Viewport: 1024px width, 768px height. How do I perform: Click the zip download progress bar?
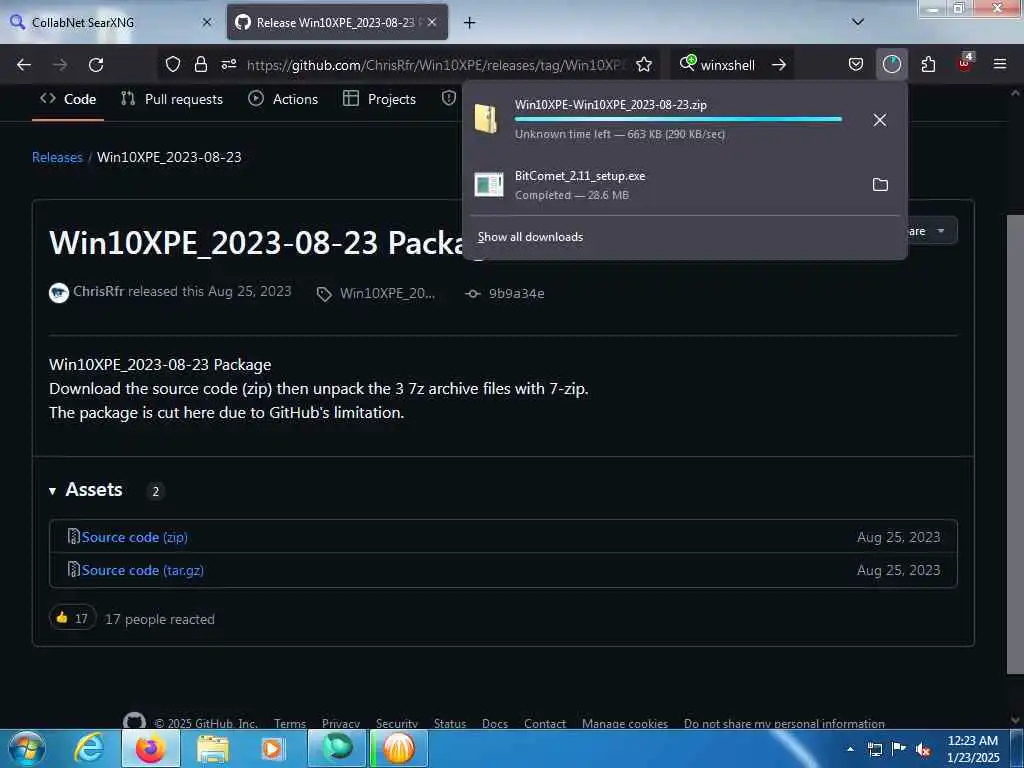[x=678, y=120]
